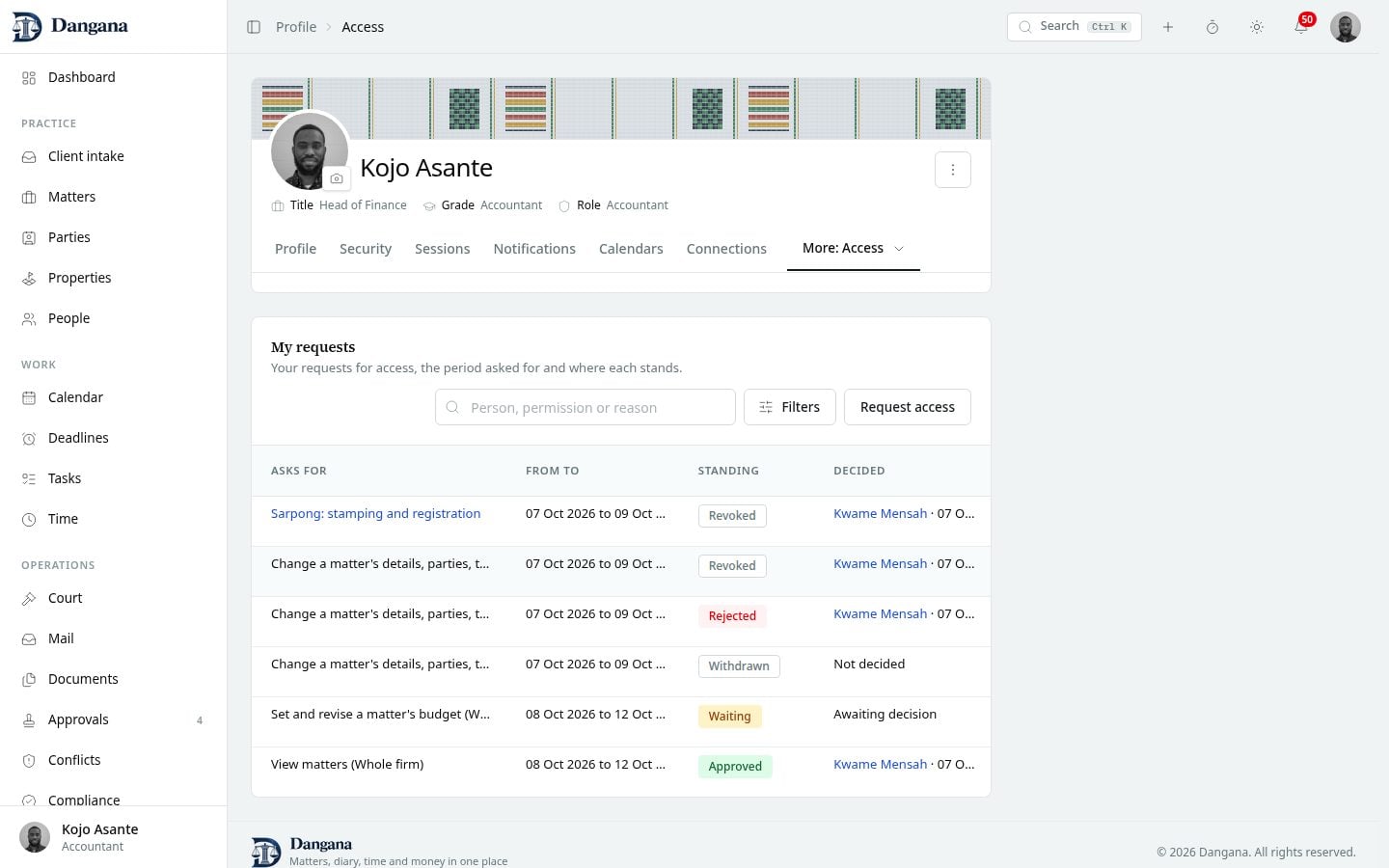Open Conflicts in sidebar

[x=114, y=760]
